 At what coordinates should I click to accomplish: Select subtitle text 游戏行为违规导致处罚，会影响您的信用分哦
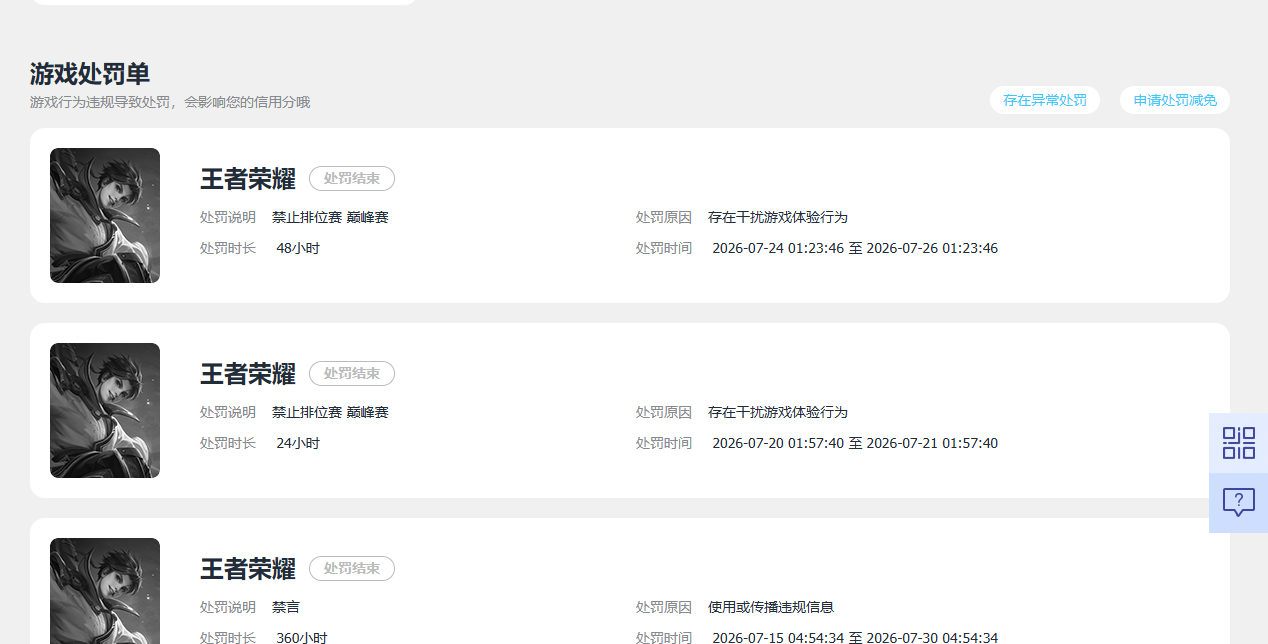pyautogui.click(x=170, y=102)
